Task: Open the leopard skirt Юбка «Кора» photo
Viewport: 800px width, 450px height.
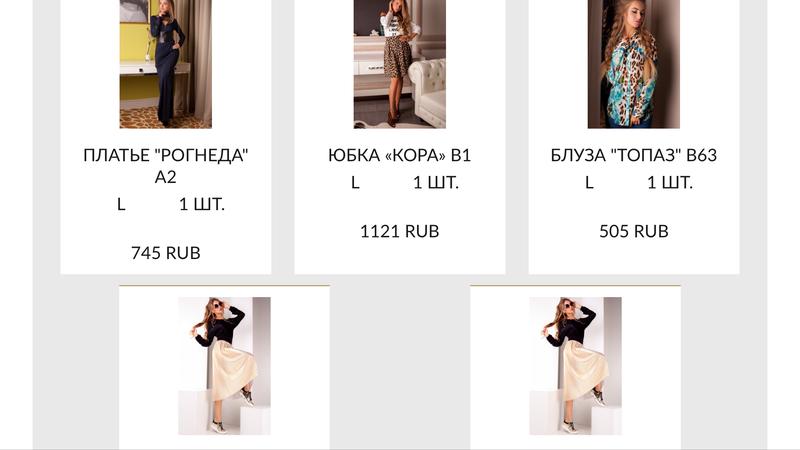Action: tap(399, 64)
